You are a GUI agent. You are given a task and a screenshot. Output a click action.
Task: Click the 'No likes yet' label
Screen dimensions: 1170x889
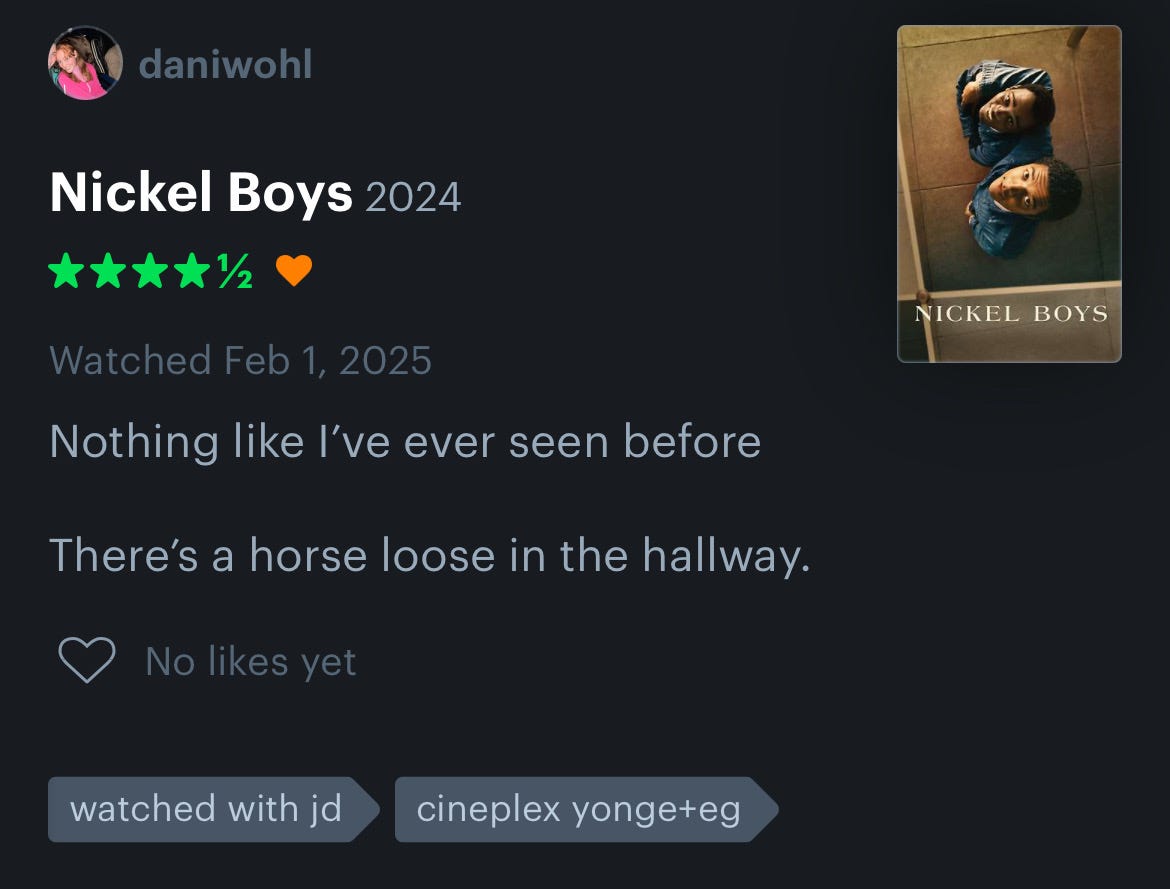(x=251, y=661)
